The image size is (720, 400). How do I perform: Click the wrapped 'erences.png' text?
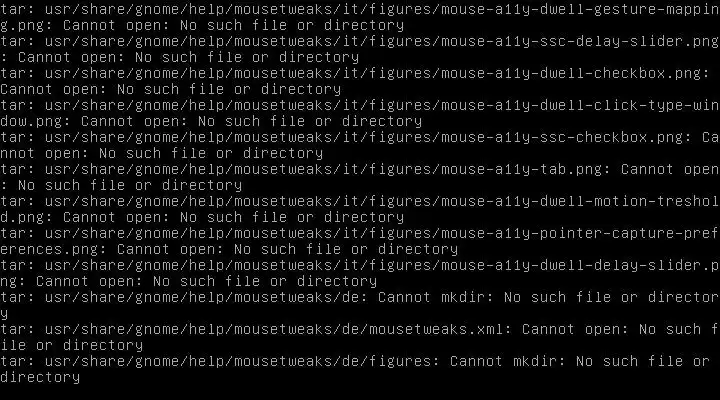[x=50, y=249]
